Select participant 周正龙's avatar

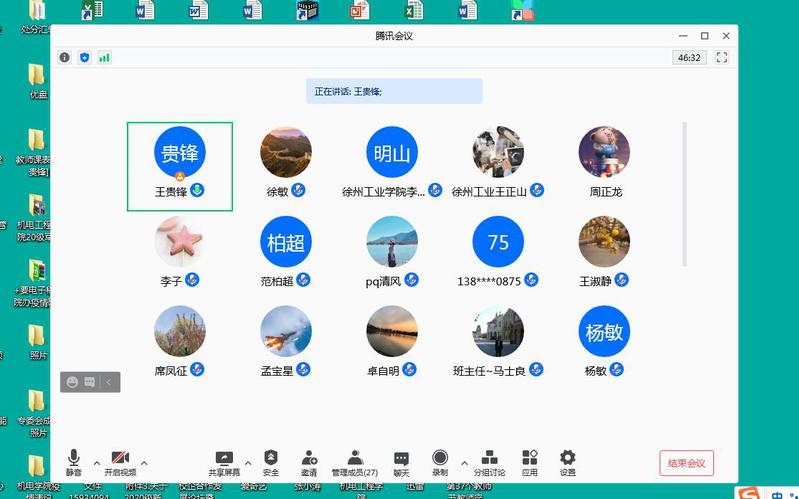604,153
